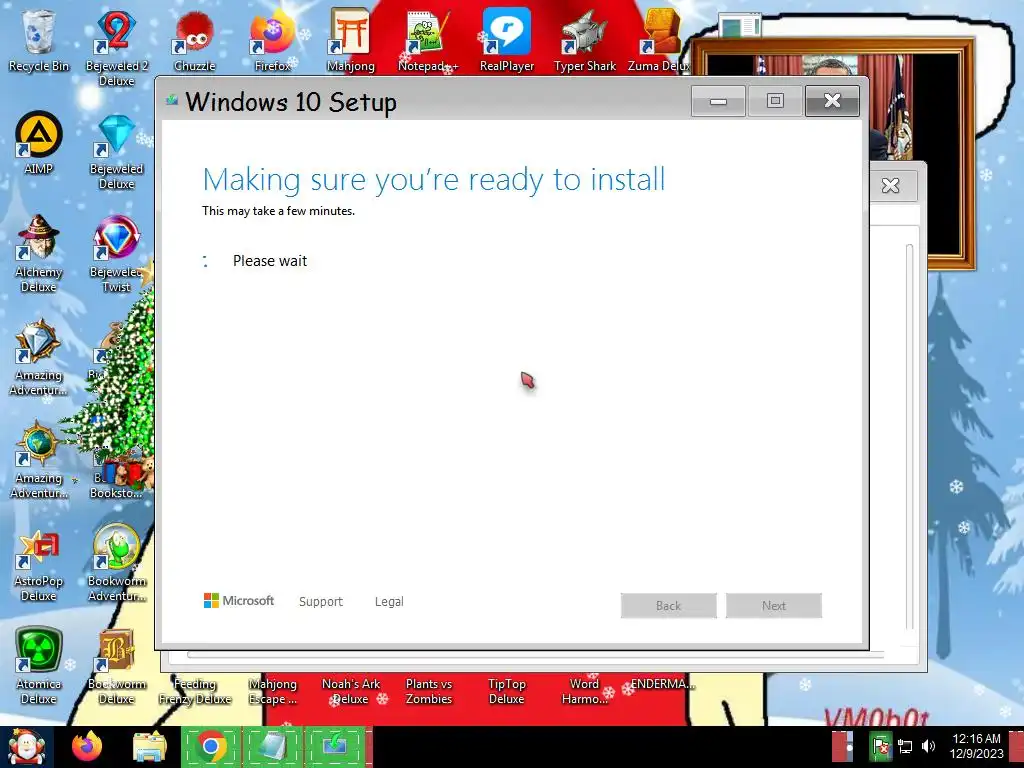
Task: Select the Noah's Ark Deluxe label
Action: [x=351, y=691]
